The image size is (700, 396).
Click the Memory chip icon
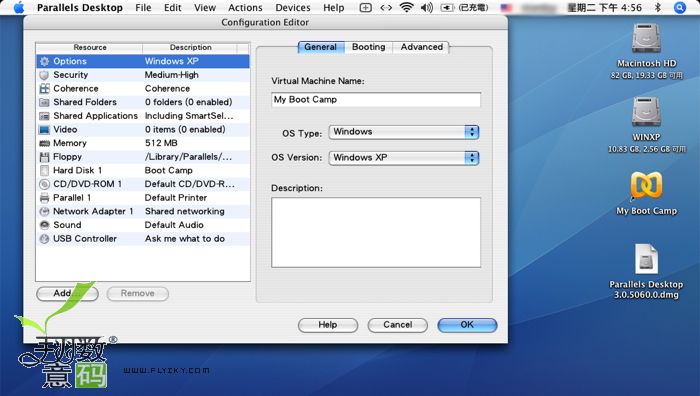point(44,143)
